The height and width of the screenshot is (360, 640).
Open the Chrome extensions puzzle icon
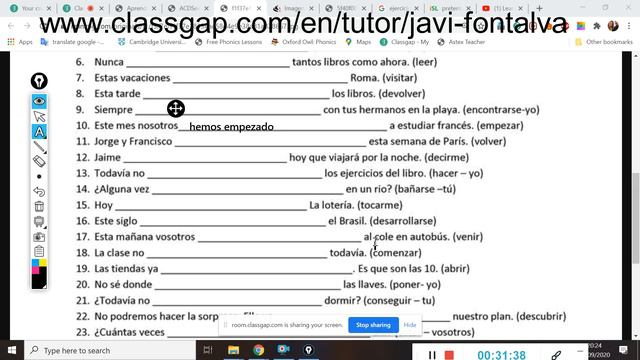[x=596, y=26]
